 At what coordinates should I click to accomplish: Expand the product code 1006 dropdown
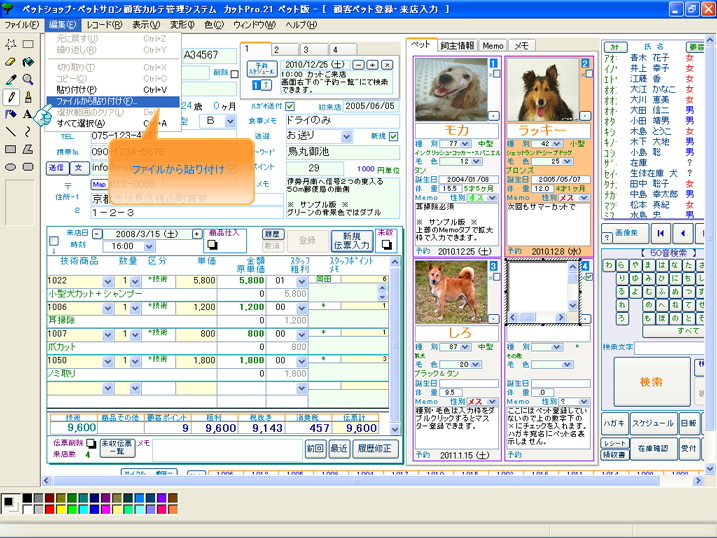point(107,308)
